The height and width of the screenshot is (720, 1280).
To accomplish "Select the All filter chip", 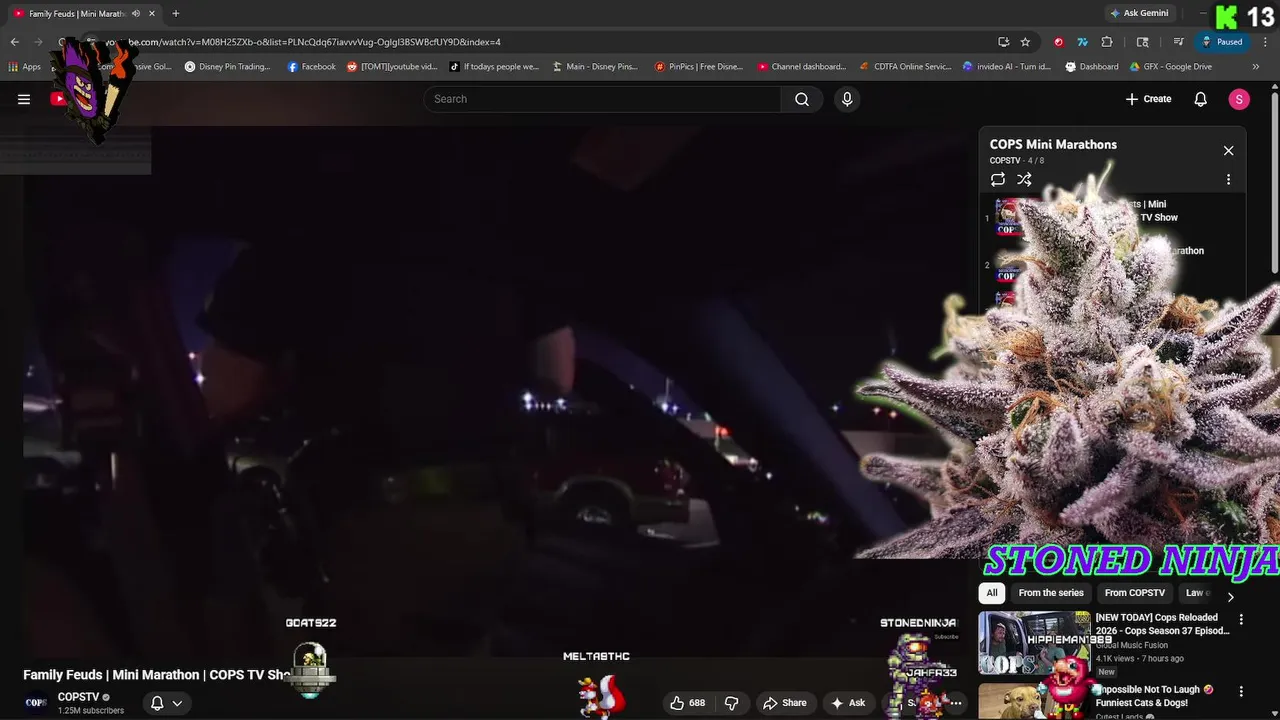I will [992, 593].
